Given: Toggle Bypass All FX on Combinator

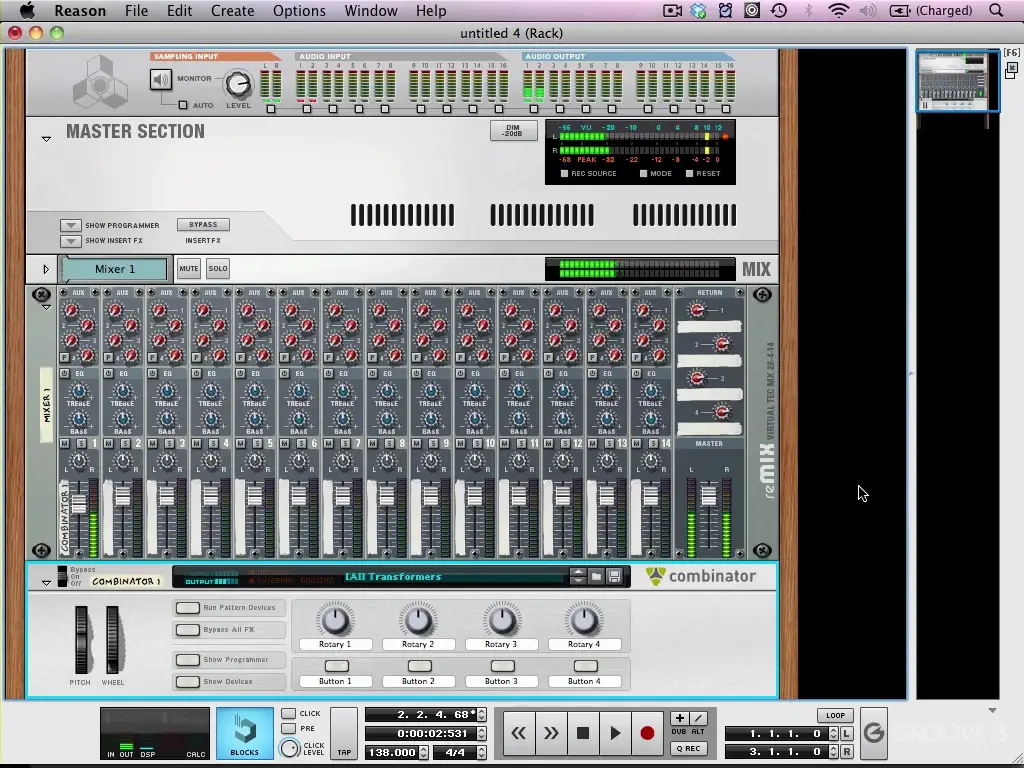Looking at the screenshot, I should tap(187, 630).
